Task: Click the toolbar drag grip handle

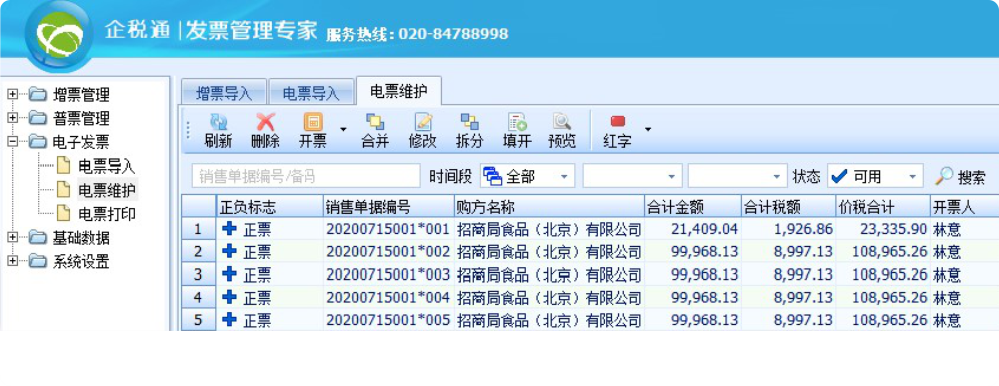Action: coord(188,130)
